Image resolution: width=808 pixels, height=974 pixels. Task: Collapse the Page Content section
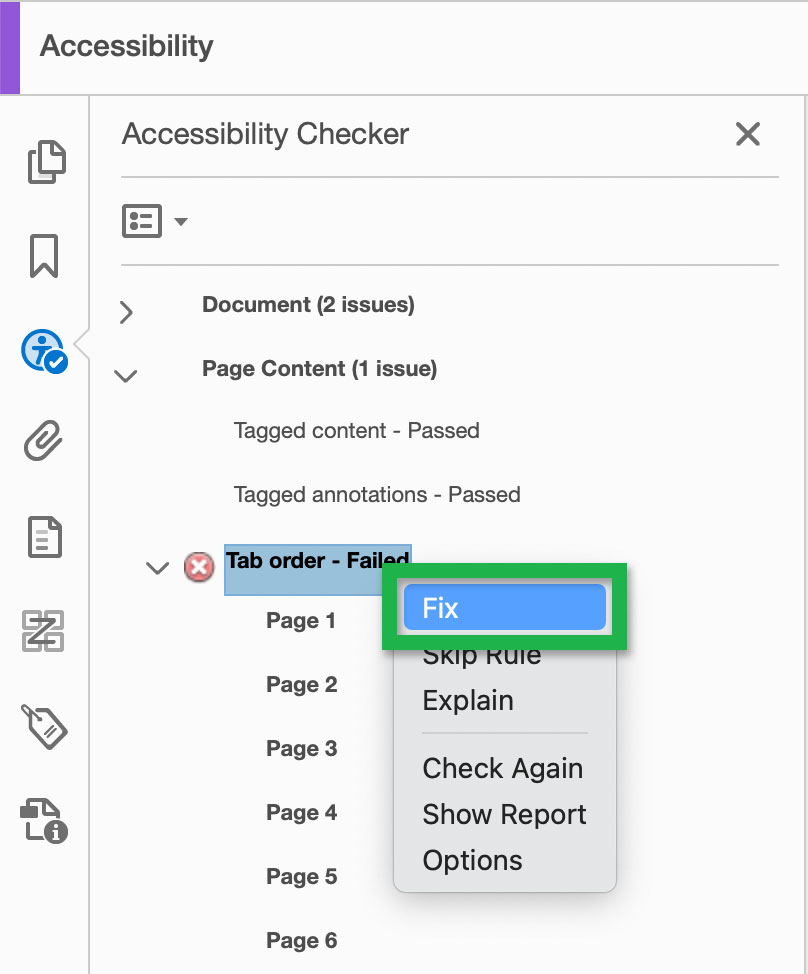pos(126,375)
